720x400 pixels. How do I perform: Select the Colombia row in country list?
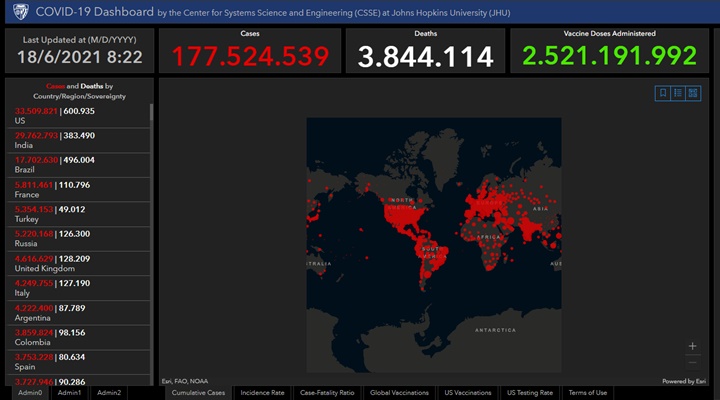tap(78, 338)
